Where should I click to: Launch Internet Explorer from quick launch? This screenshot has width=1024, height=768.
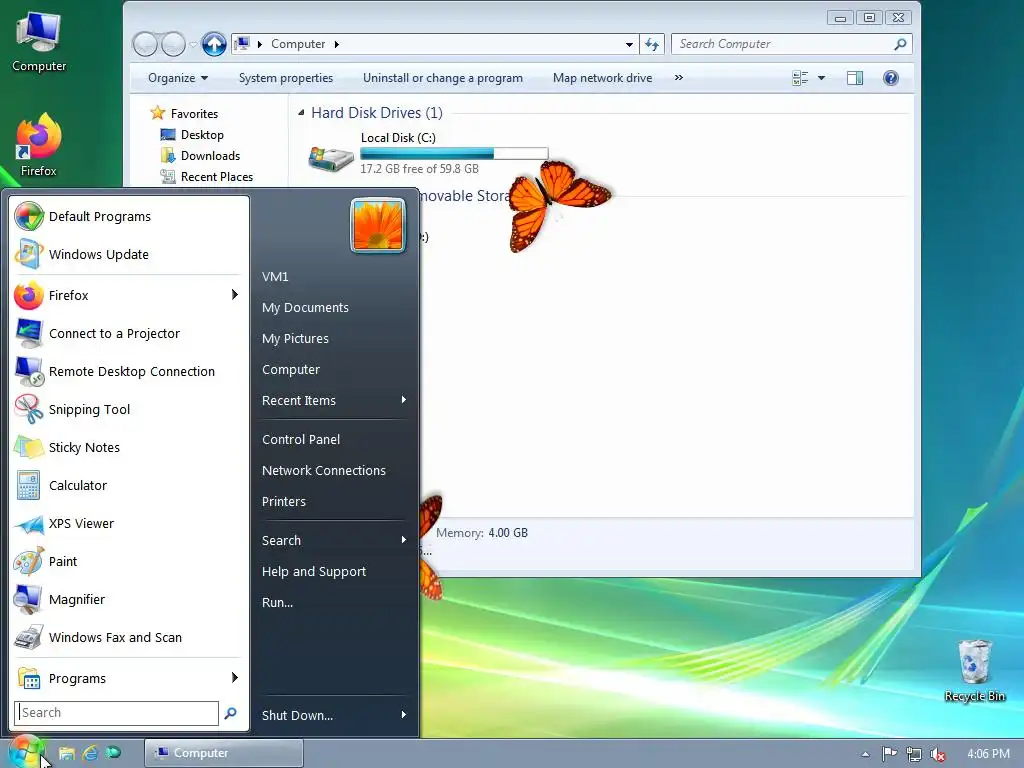(90, 753)
